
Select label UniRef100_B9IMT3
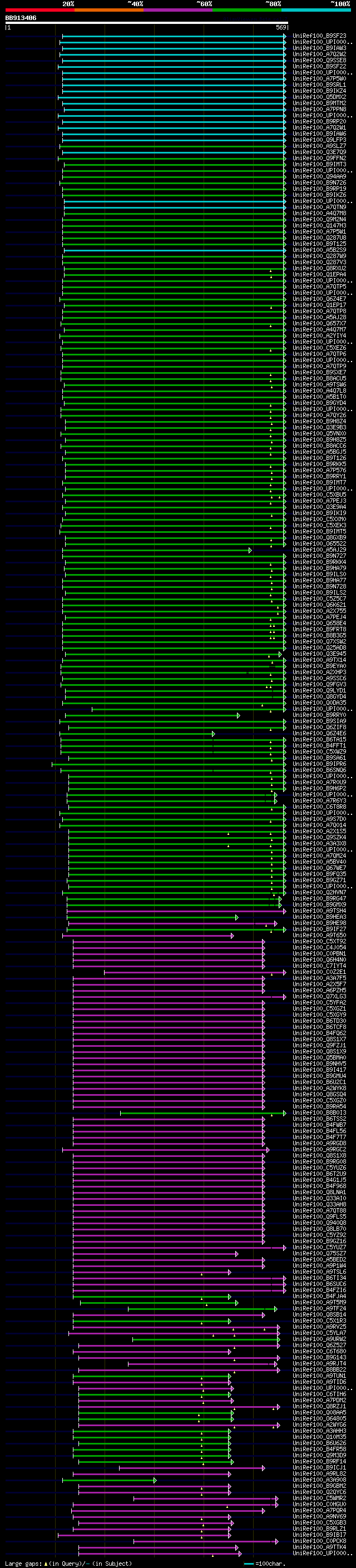(x=319, y=164)
